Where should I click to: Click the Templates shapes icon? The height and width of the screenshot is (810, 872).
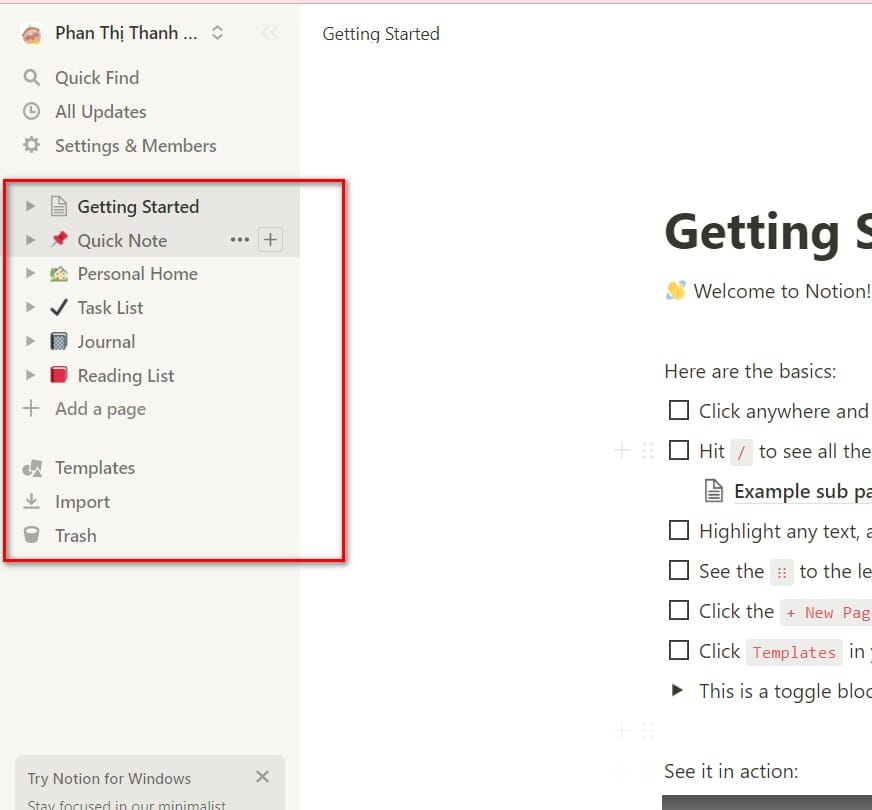32,468
